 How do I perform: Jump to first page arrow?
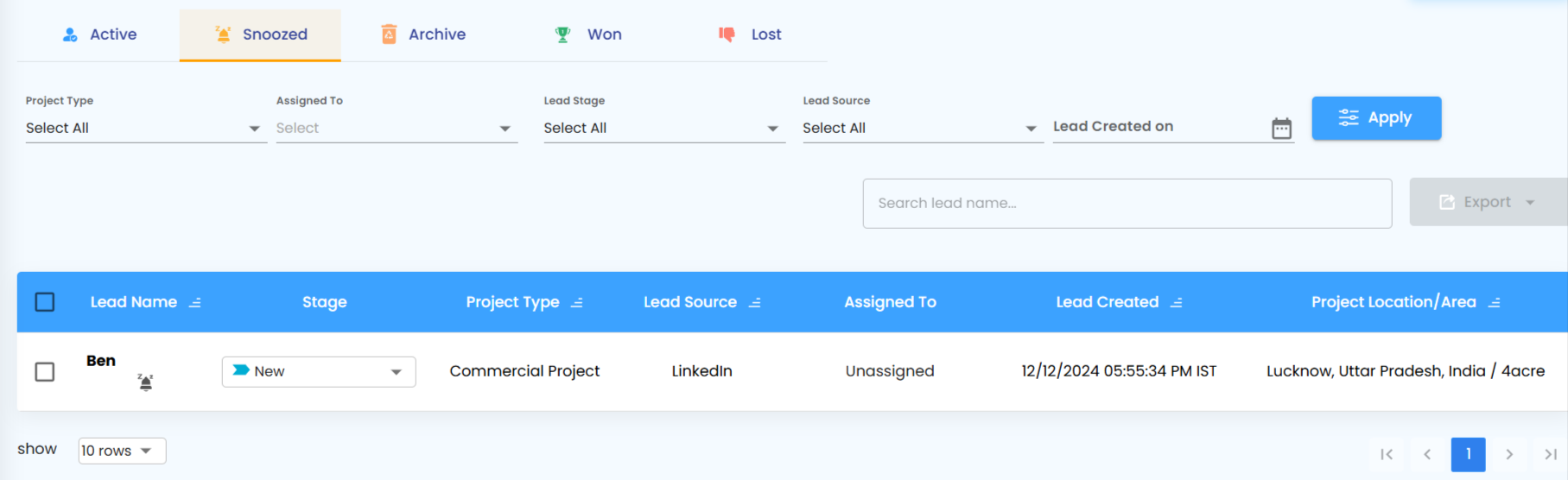(1387, 454)
